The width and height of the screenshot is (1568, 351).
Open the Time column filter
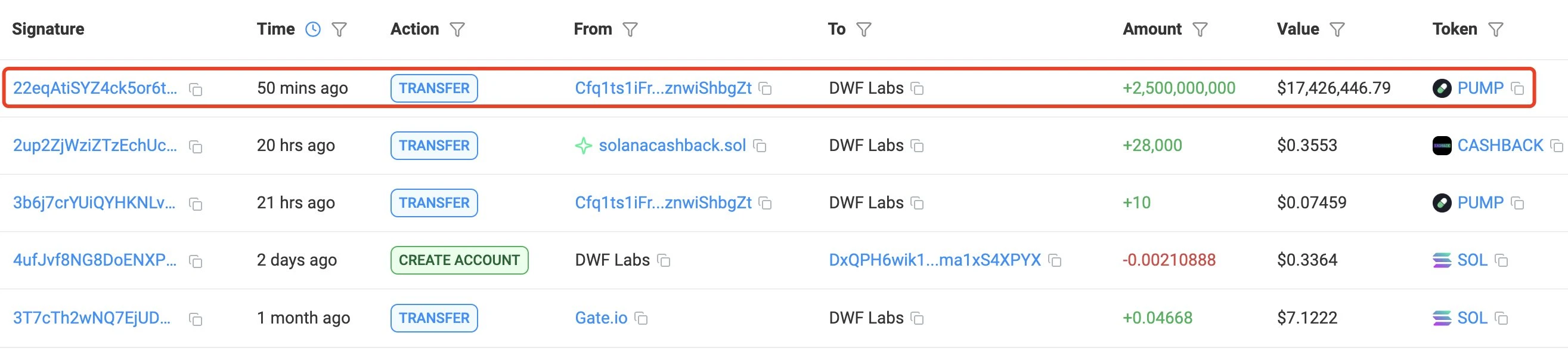pyautogui.click(x=339, y=29)
